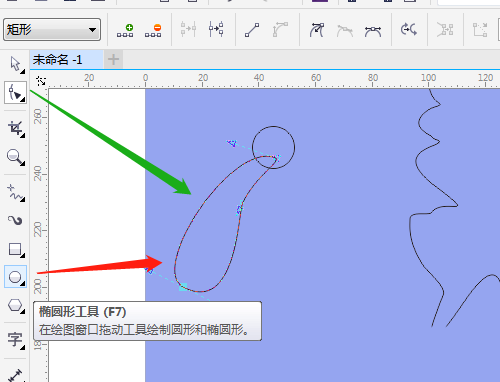The height and width of the screenshot is (382, 500).
Task: Click the ruler origin corner icon
Action: (41, 81)
